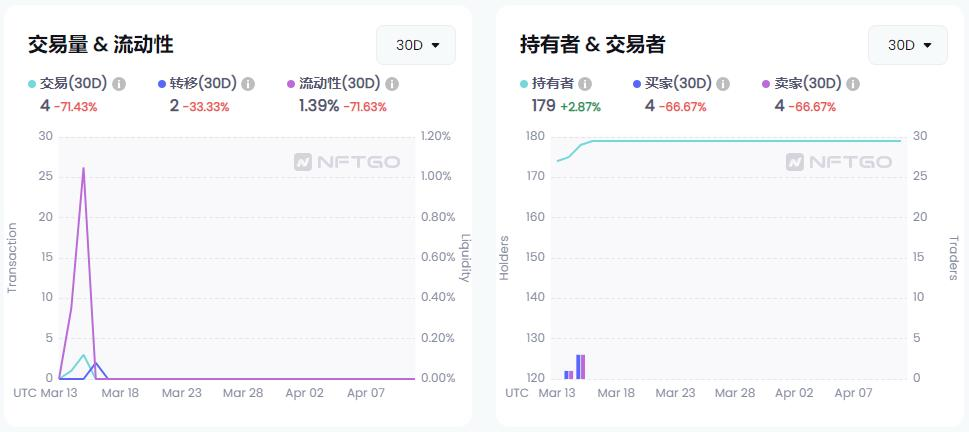Click the purple liquidity peak on left chart
This screenshot has width=969, height=432.
tap(83, 167)
